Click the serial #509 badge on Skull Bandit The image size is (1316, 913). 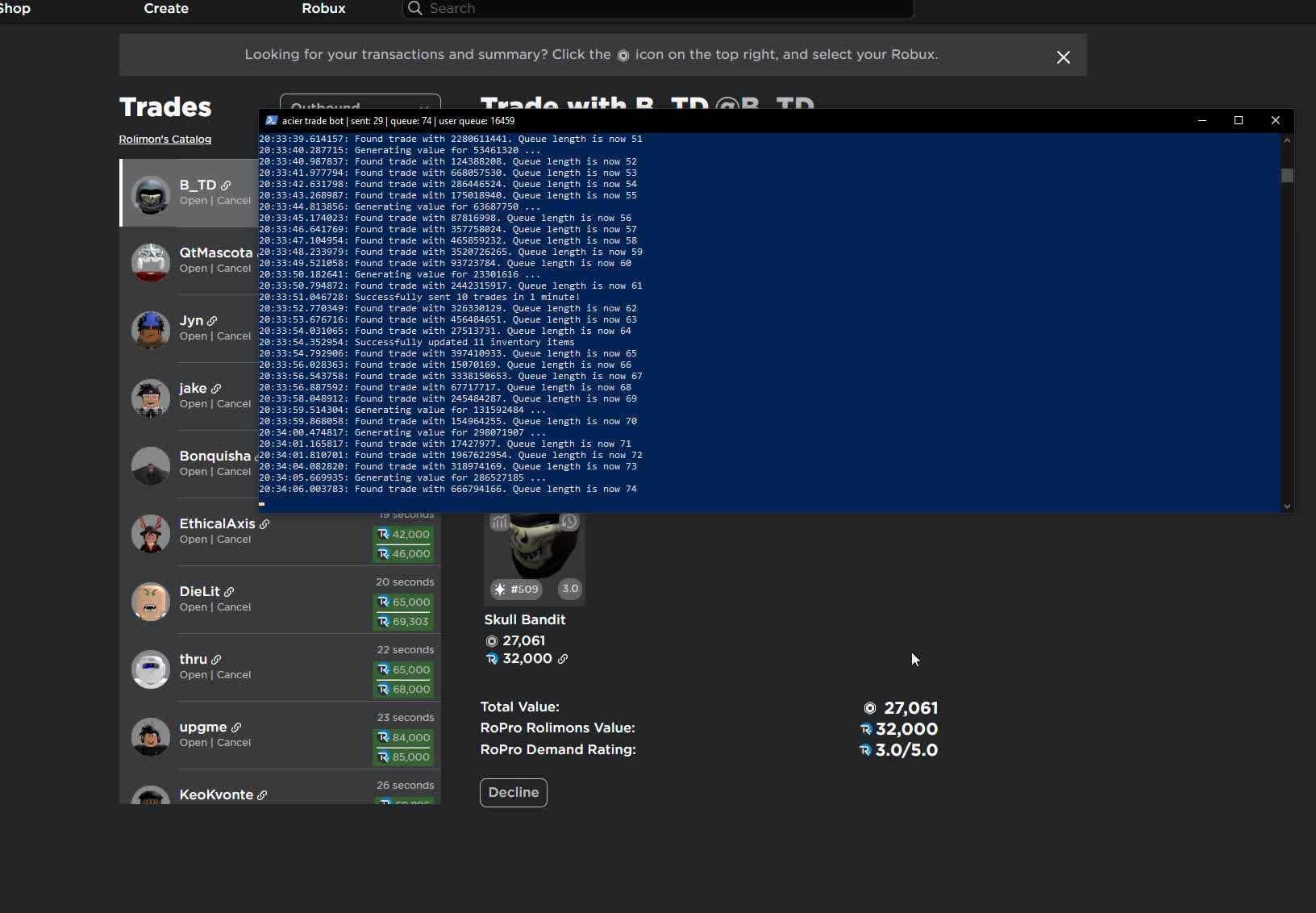[x=516, y=589]
